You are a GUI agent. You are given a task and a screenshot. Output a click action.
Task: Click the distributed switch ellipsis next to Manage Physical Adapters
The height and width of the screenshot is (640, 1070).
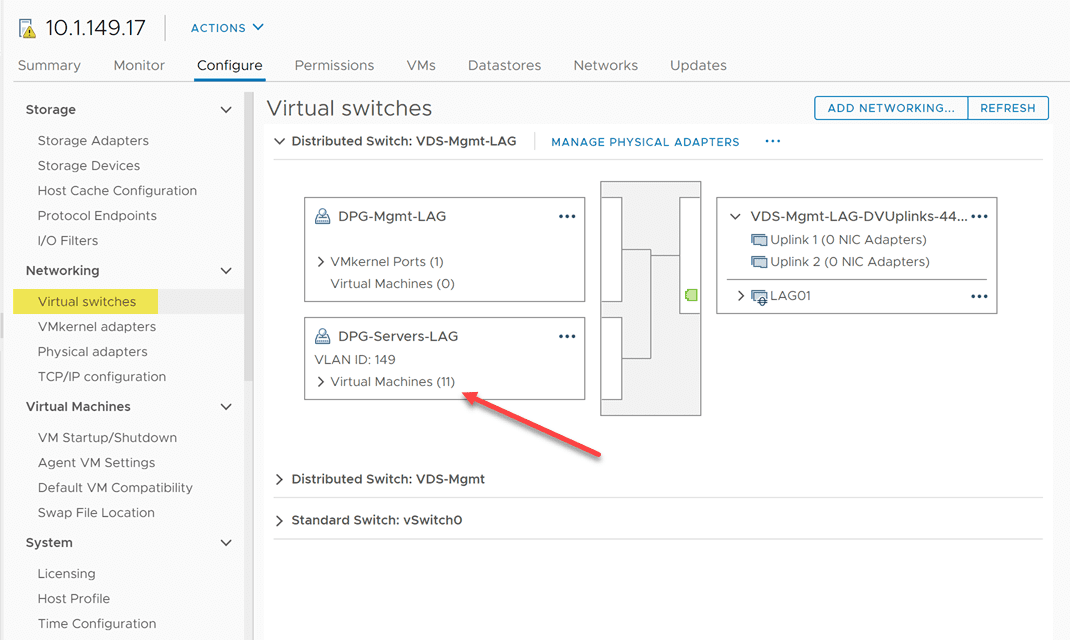pyautogui.click(x=772, y=141)
